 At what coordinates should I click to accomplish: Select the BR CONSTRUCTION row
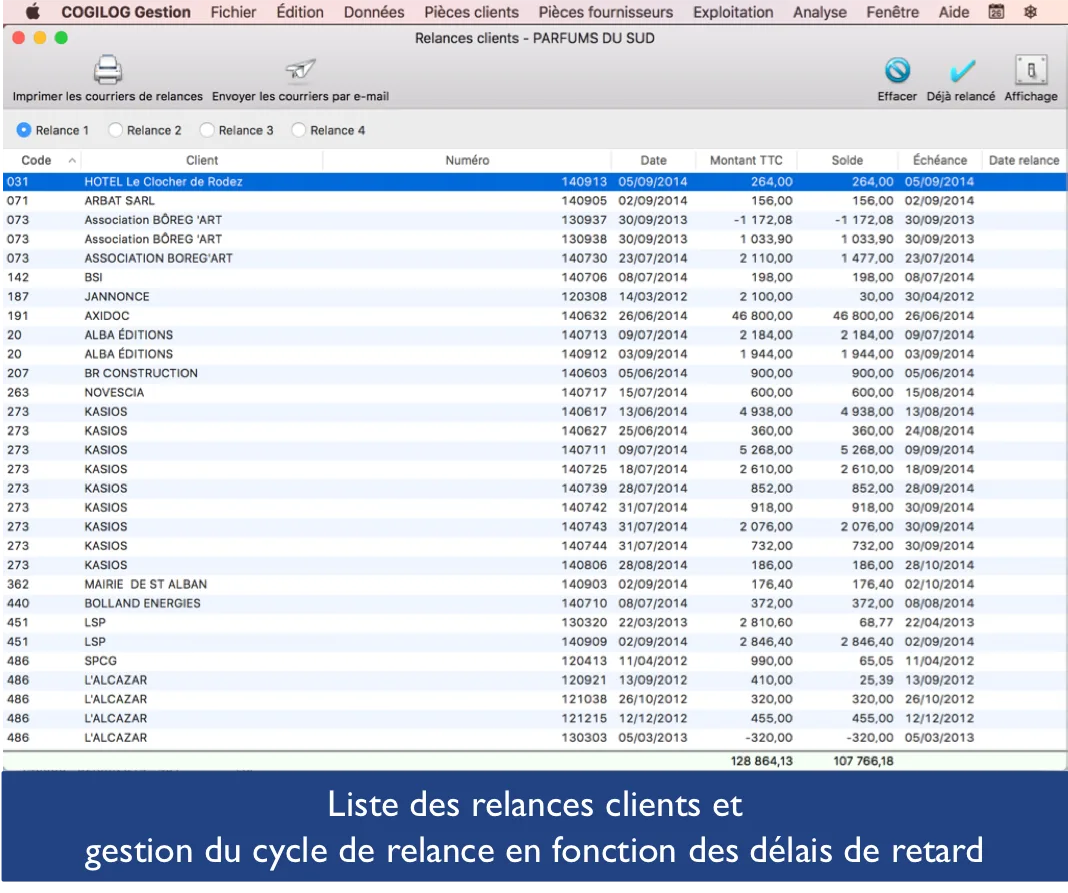tap(534, 373)
